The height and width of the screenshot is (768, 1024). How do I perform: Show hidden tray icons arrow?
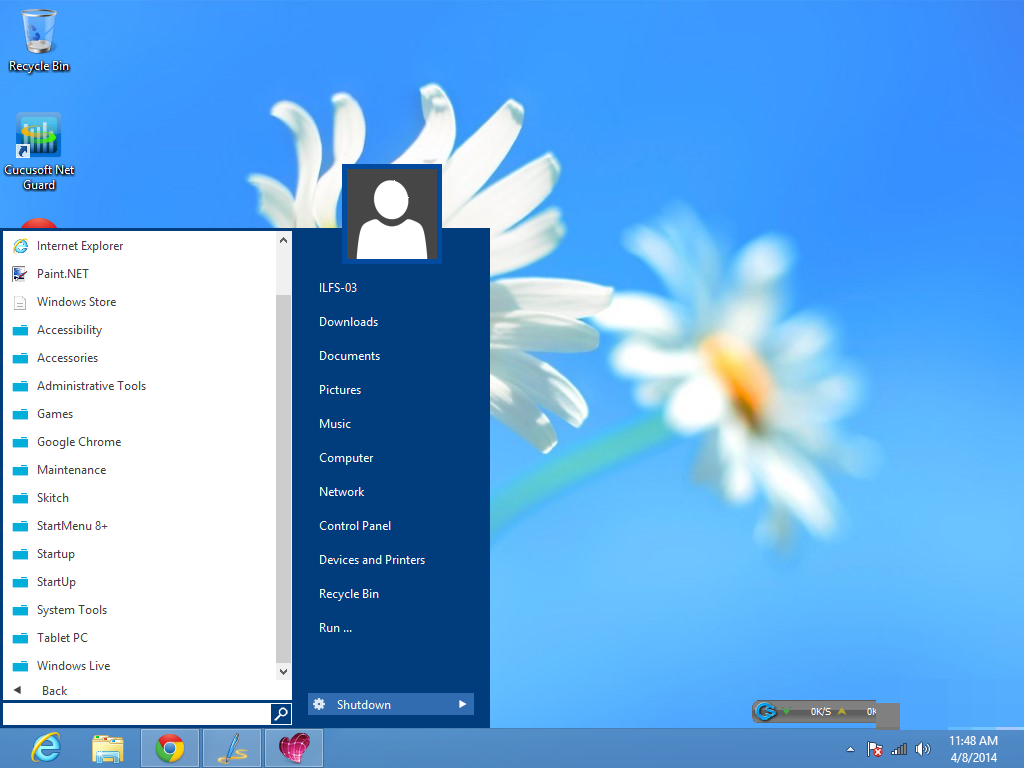(x=851, y=749)
